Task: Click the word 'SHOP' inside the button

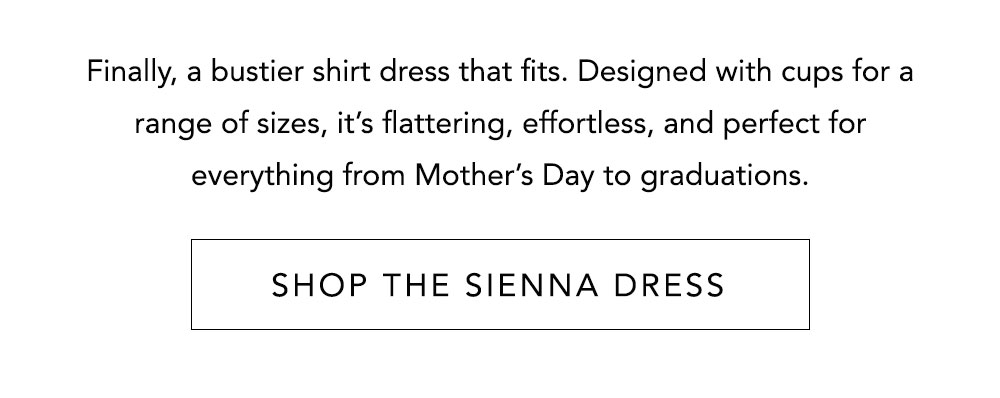Action: click(x=320, y=285)
